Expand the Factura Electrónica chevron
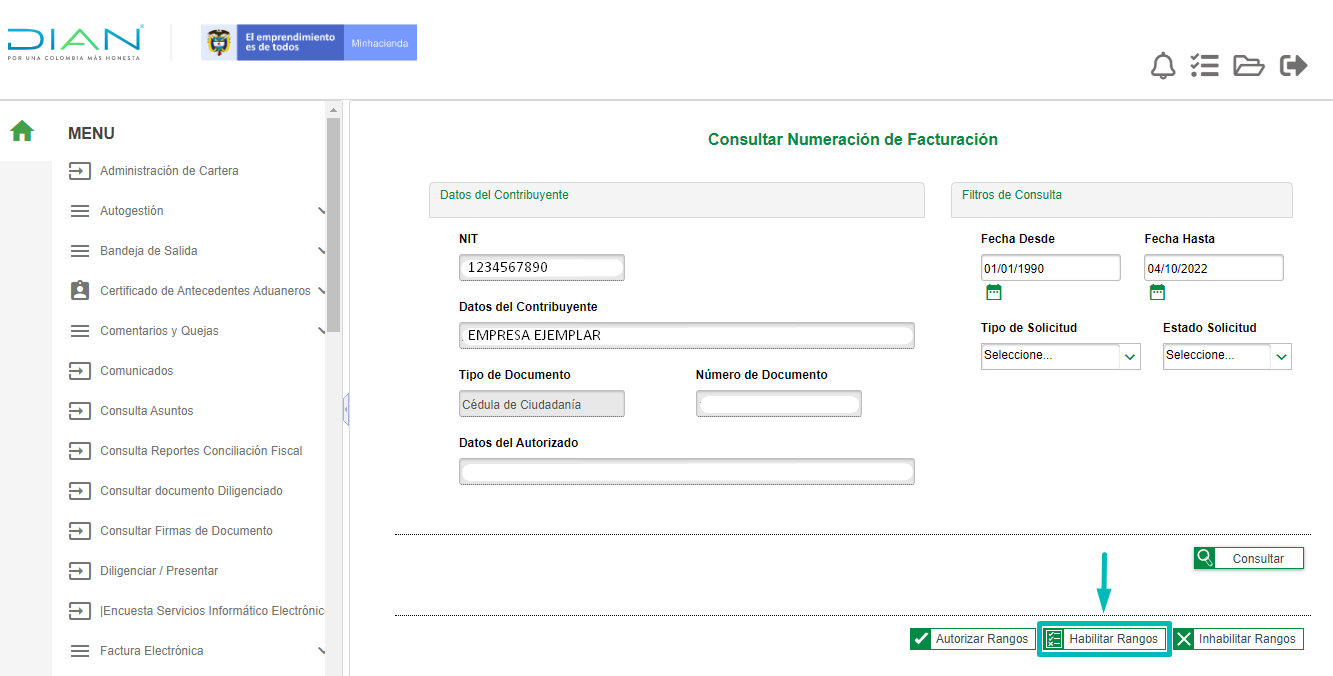The width and height of the screenshot is (1333, 676). click(321, 651)
